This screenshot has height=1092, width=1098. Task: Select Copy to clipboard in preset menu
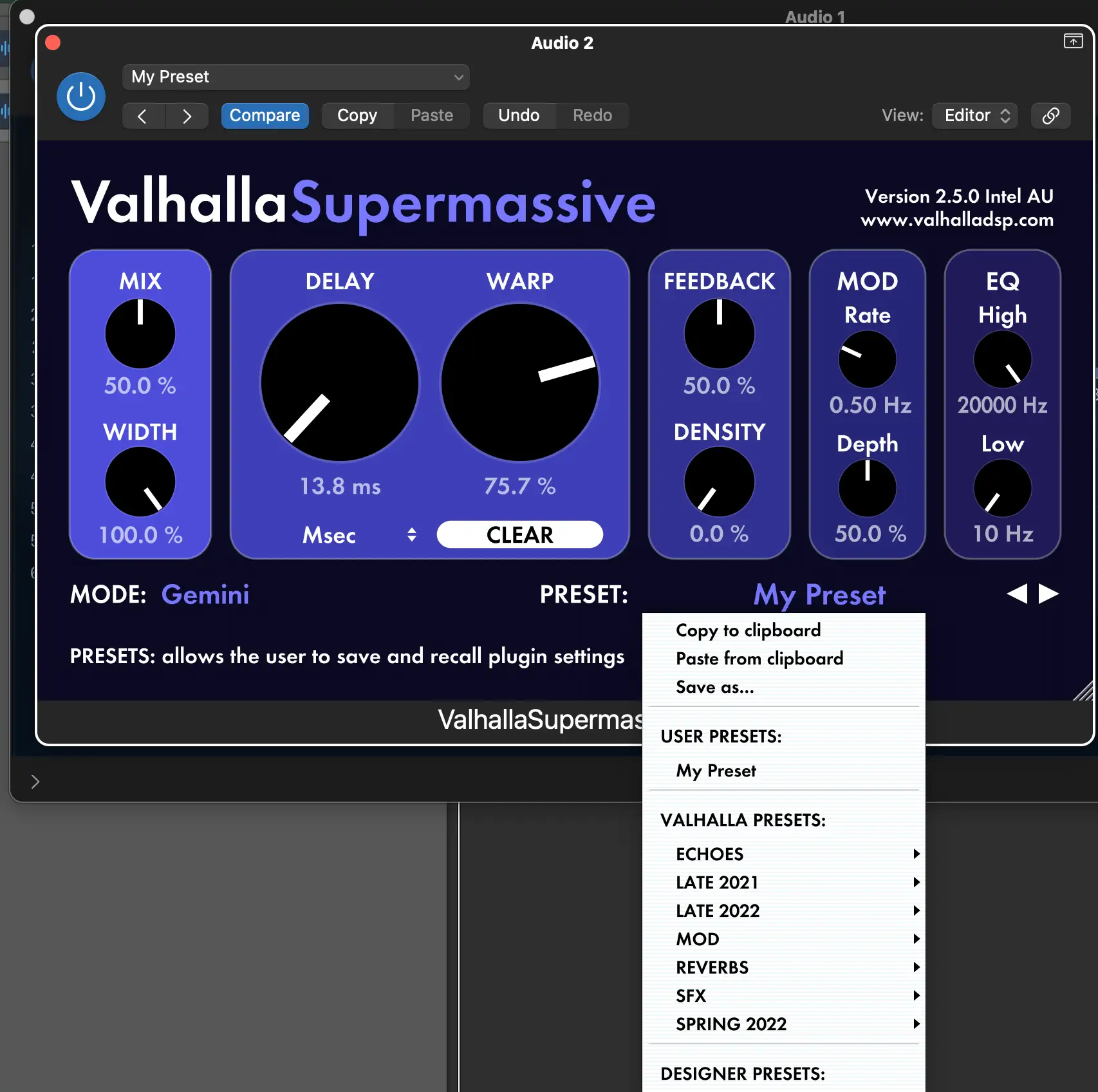click(748, 630)
